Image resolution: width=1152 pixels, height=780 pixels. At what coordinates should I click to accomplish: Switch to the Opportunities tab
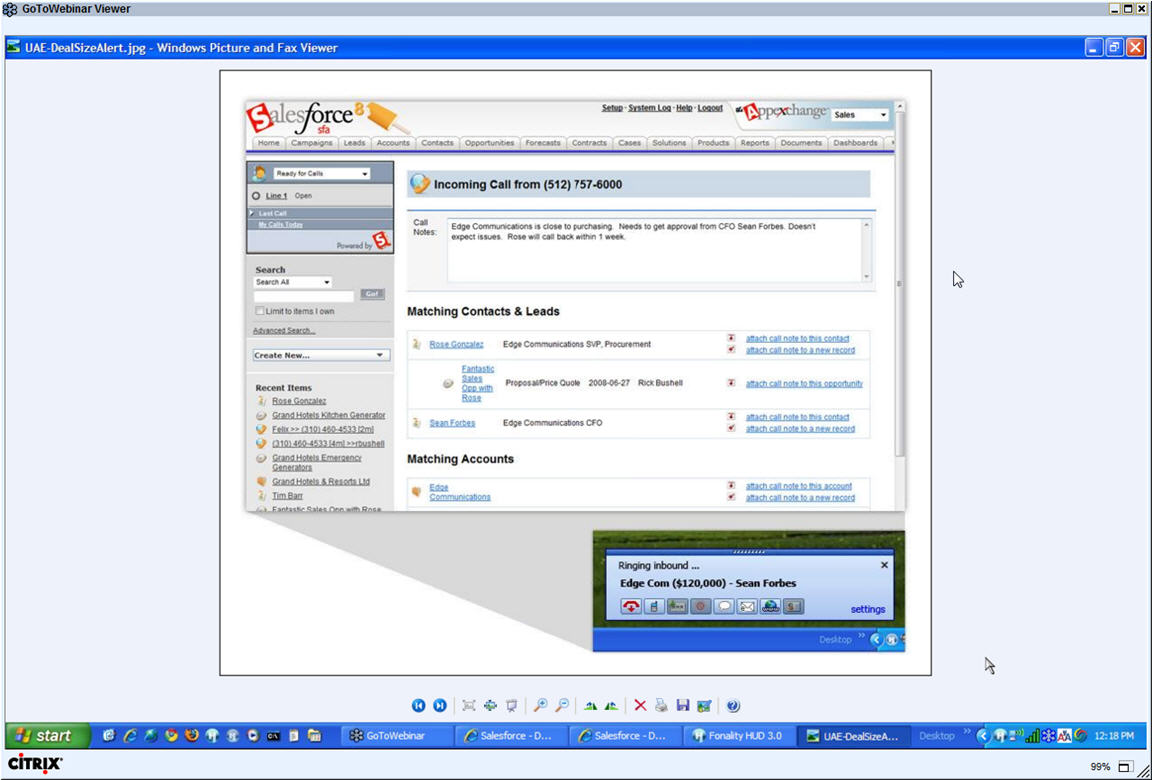pyautogui.click(x=489, y=143)
